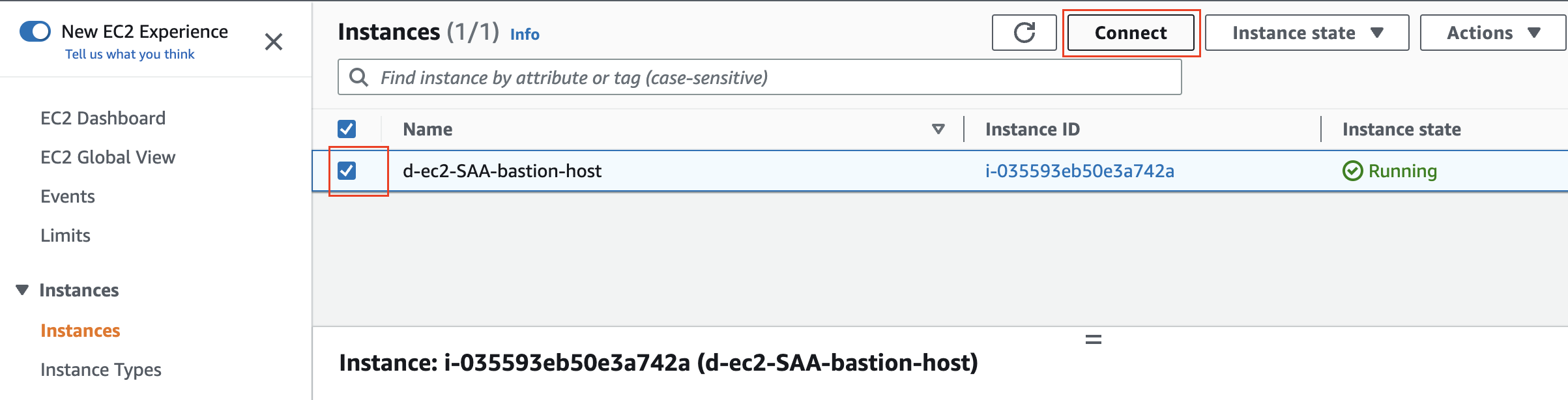The image size is (1568, 400).
Task: Open the Actions dropdown menu
Action: click(1492, 33)
